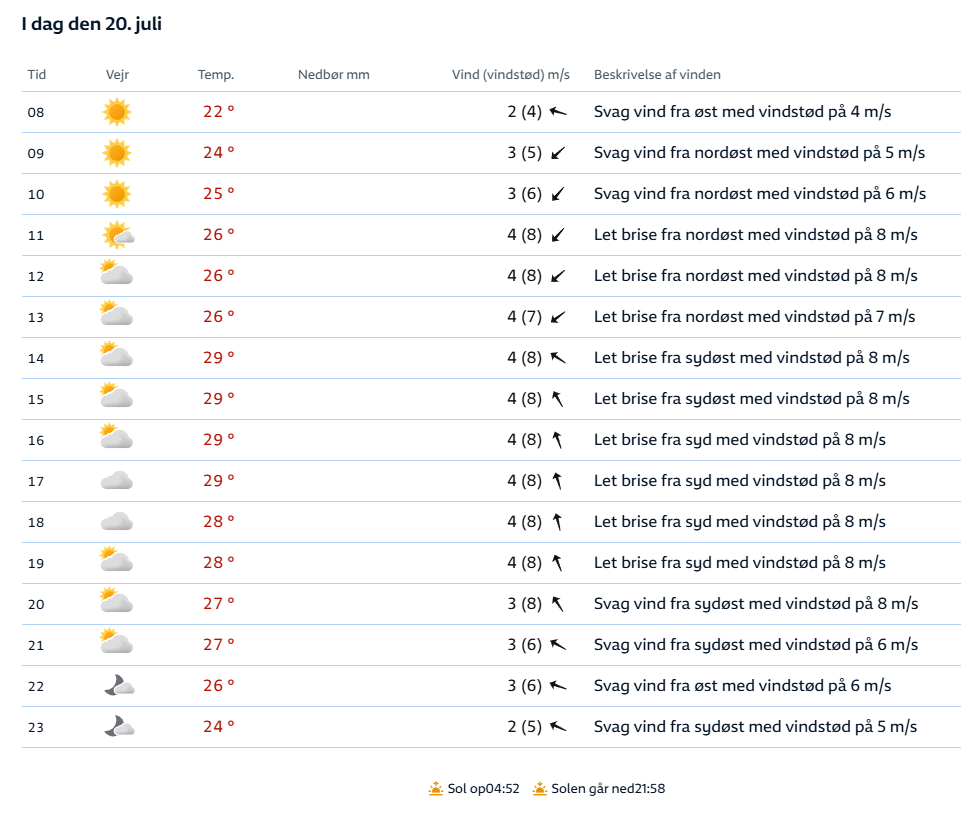Click the cloudy icon in the 17 row
Viewport: 961px width, 817px height.
click(117, 481)
